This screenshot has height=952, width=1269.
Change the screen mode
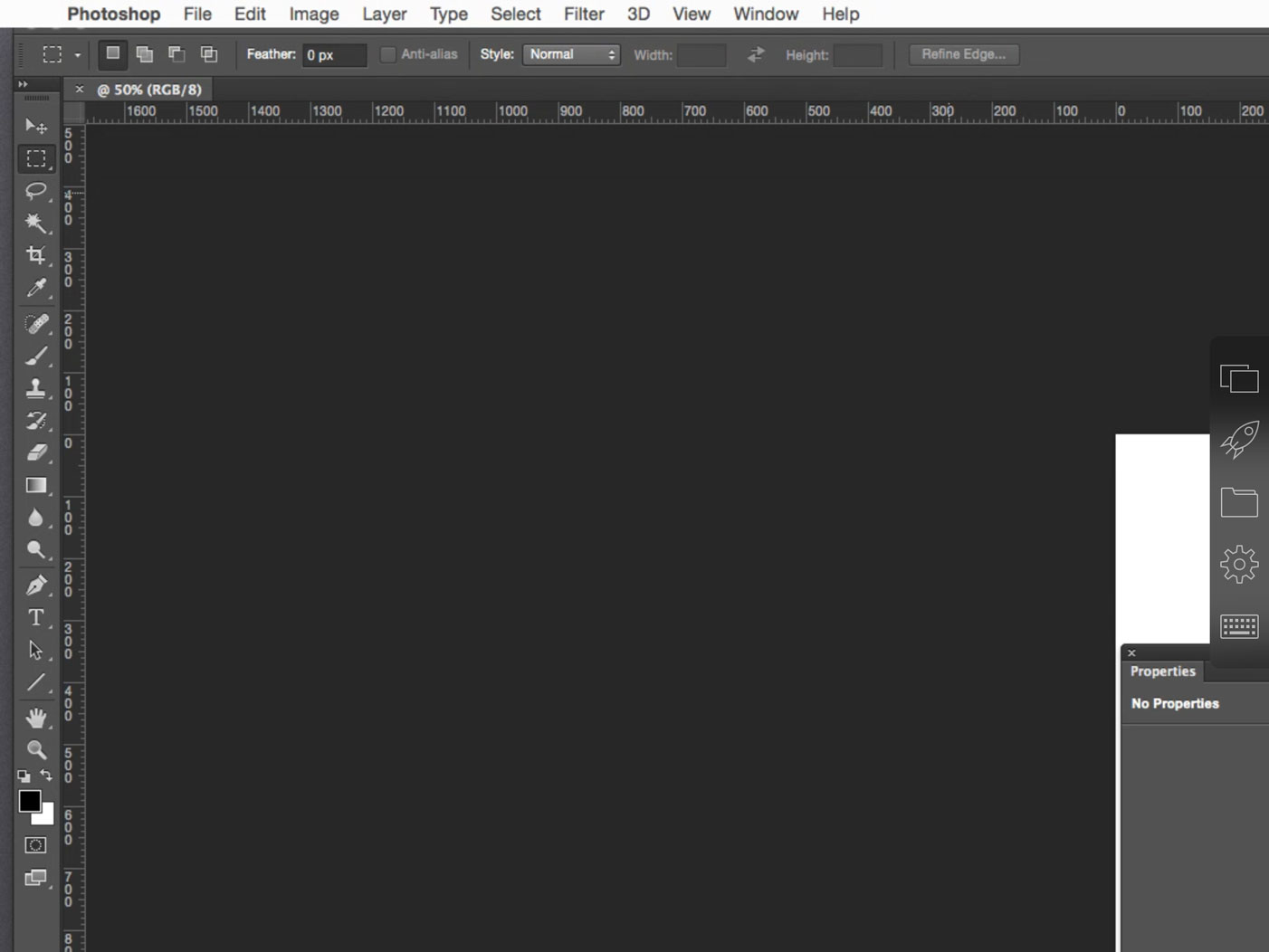tap(35, 878)
